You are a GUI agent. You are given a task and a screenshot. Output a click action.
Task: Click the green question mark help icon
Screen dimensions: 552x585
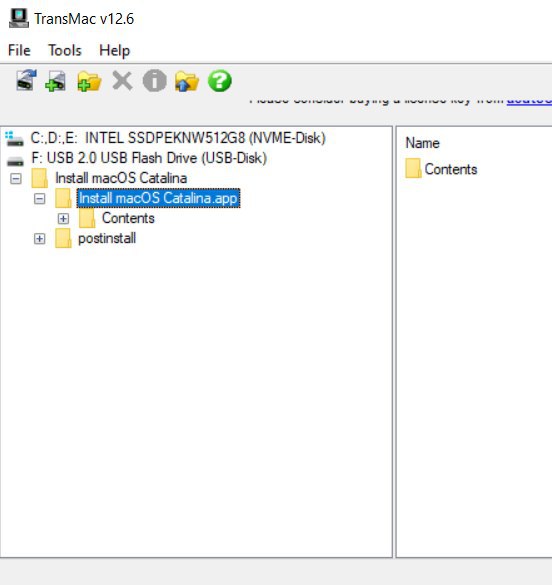220,81
